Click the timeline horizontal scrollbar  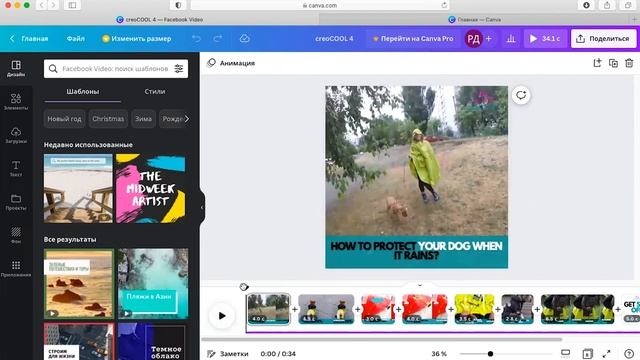click(382, 339)
